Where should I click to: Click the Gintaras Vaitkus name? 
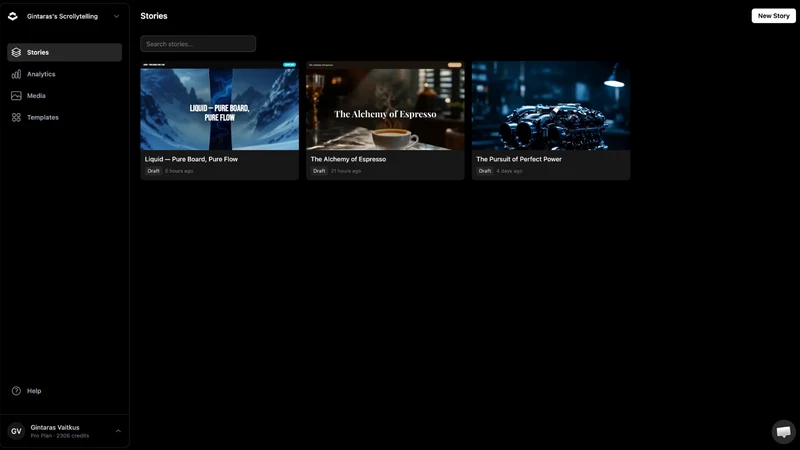(x=55, y=428)
